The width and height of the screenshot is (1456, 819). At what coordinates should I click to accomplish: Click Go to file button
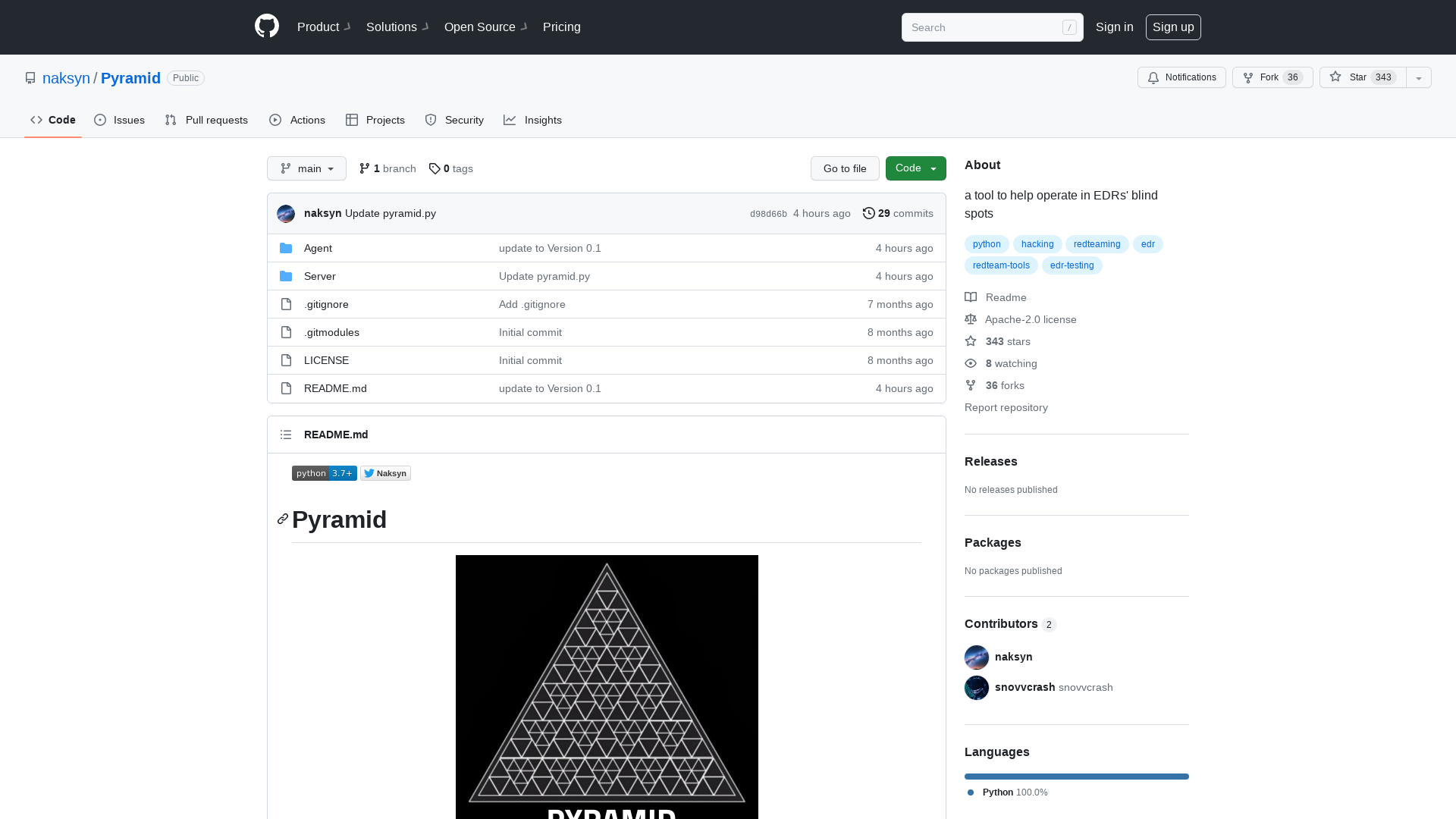pyautogui.click(x=844, y=168)
